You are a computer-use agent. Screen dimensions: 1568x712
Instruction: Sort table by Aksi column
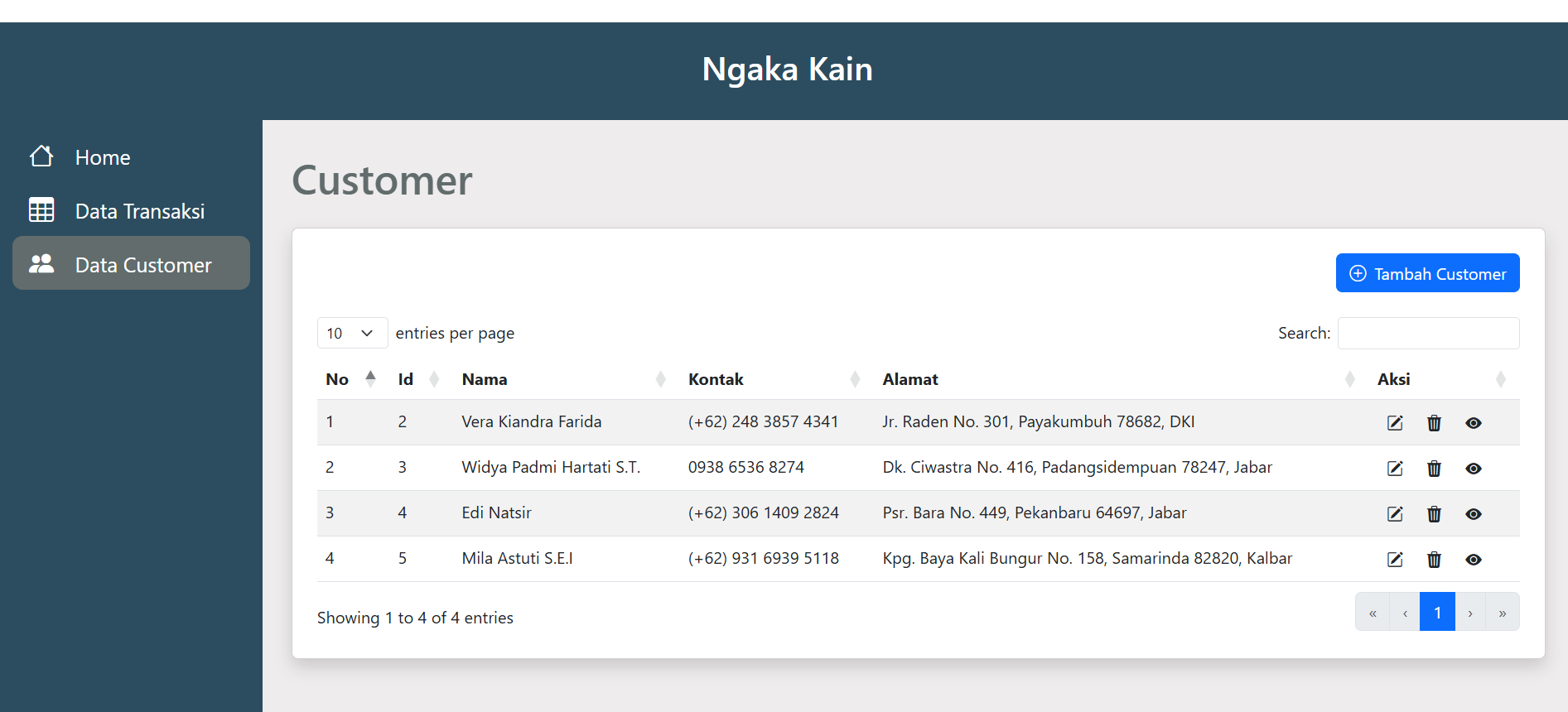pyautogui.click(x=1445, y=379)
